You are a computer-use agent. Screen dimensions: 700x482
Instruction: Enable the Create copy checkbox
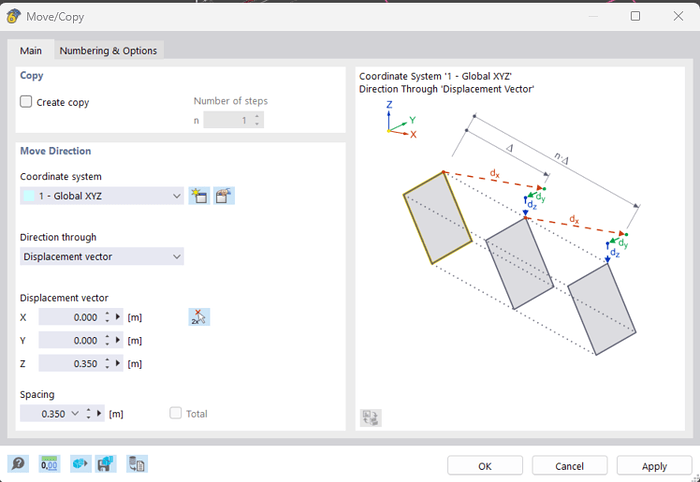27,102
